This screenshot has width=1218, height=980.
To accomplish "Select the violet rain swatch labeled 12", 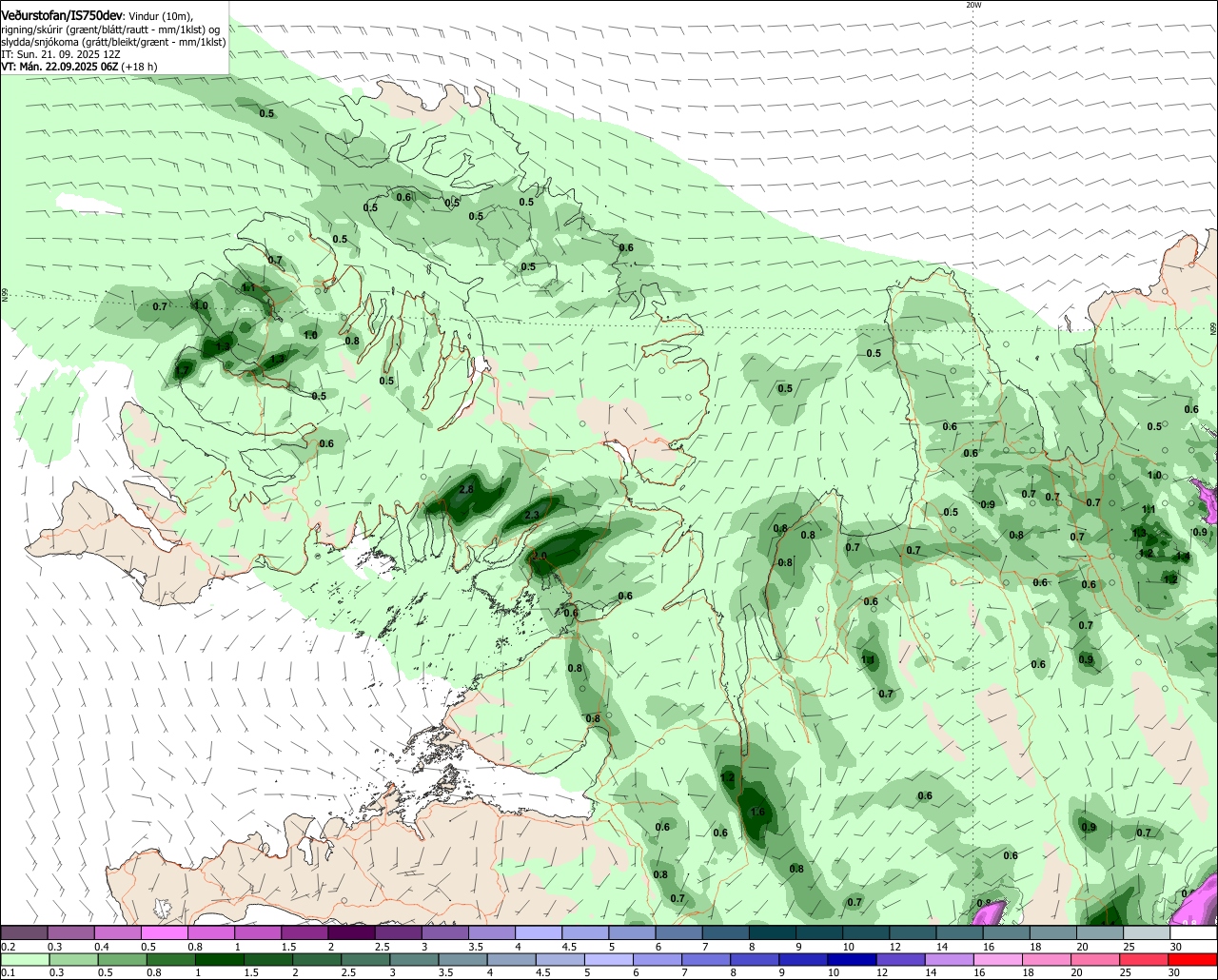I will pos(901,960).
